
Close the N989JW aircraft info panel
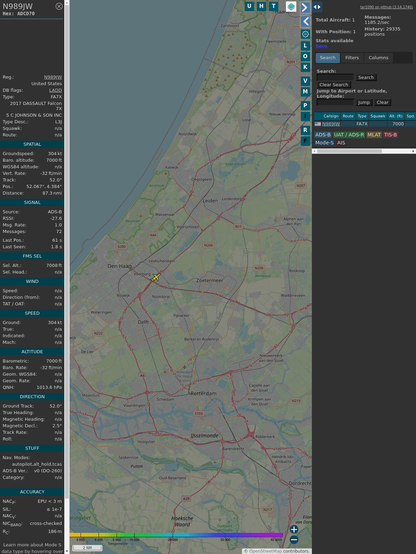coord(59,6)
